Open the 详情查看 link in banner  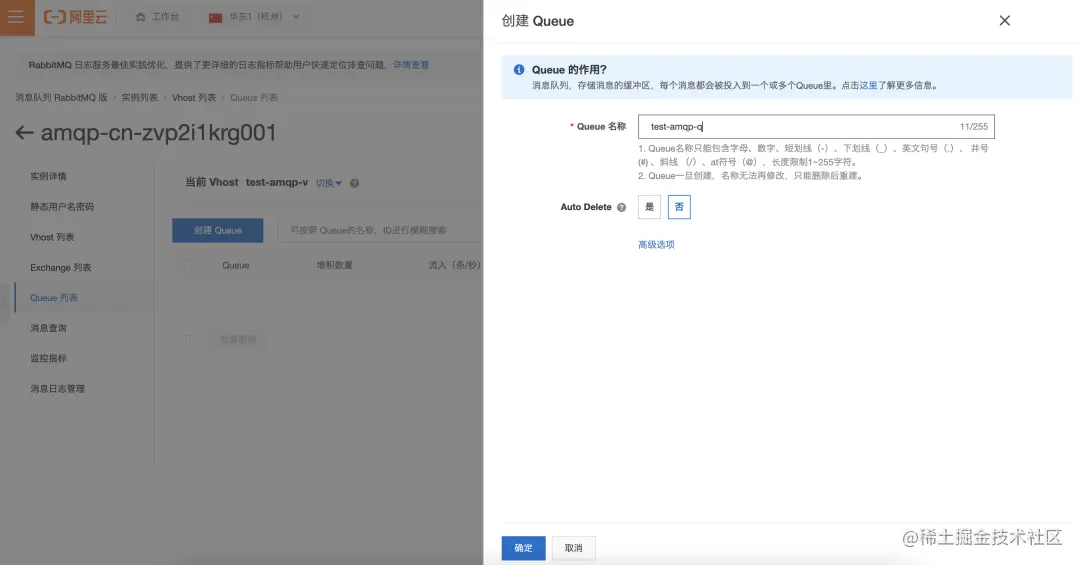click(411, 65)
